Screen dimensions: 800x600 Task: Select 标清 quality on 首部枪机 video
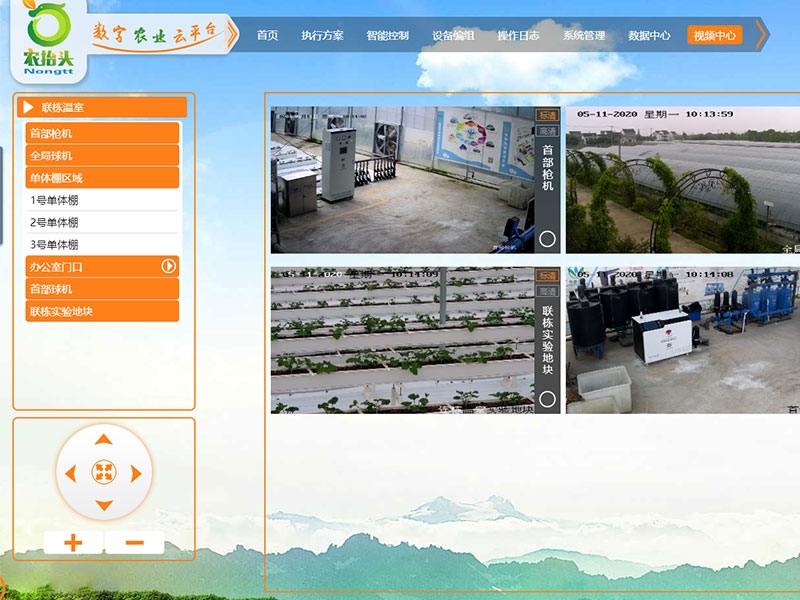[547, 115]
